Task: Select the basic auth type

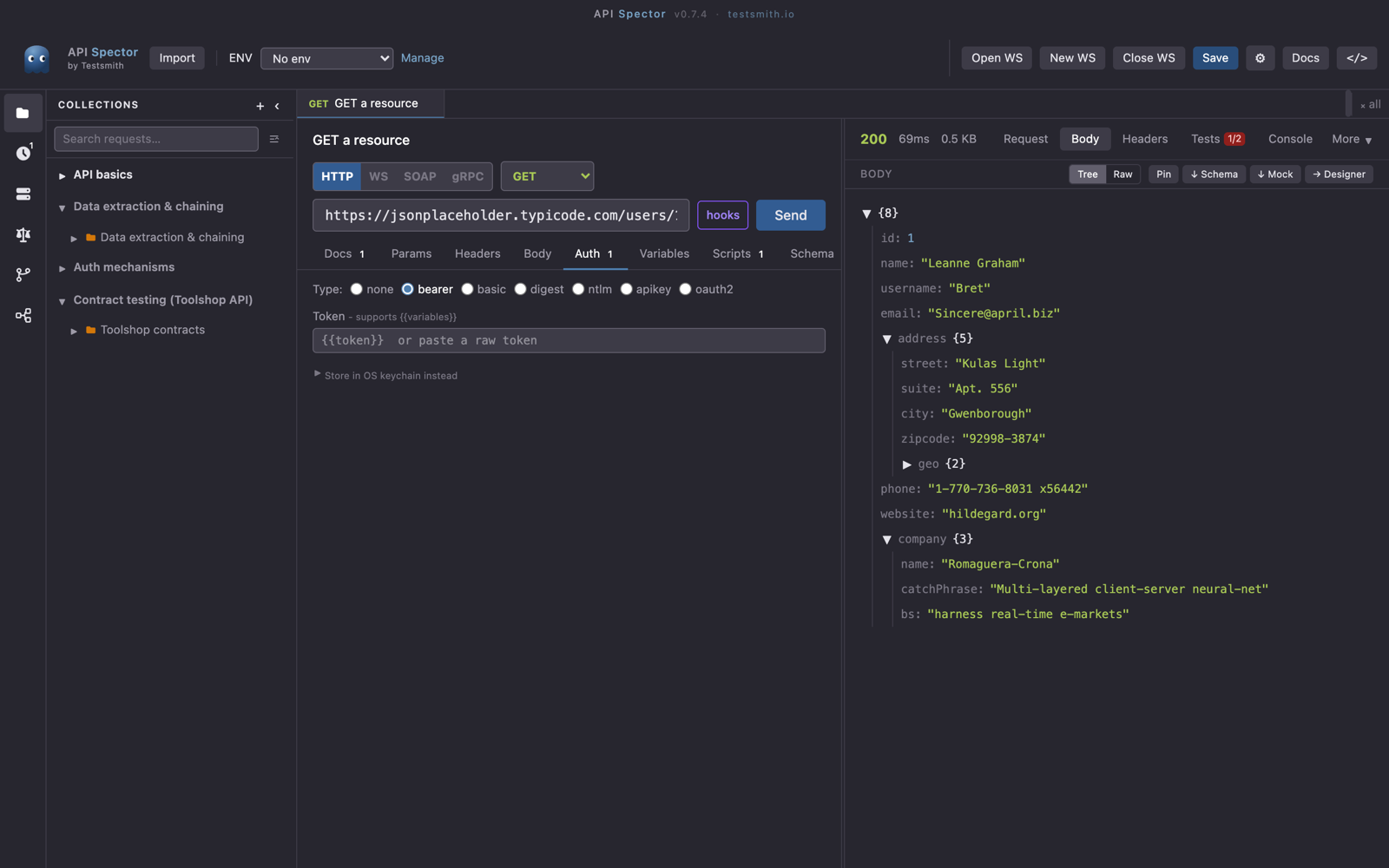Action: pos(467,289)
